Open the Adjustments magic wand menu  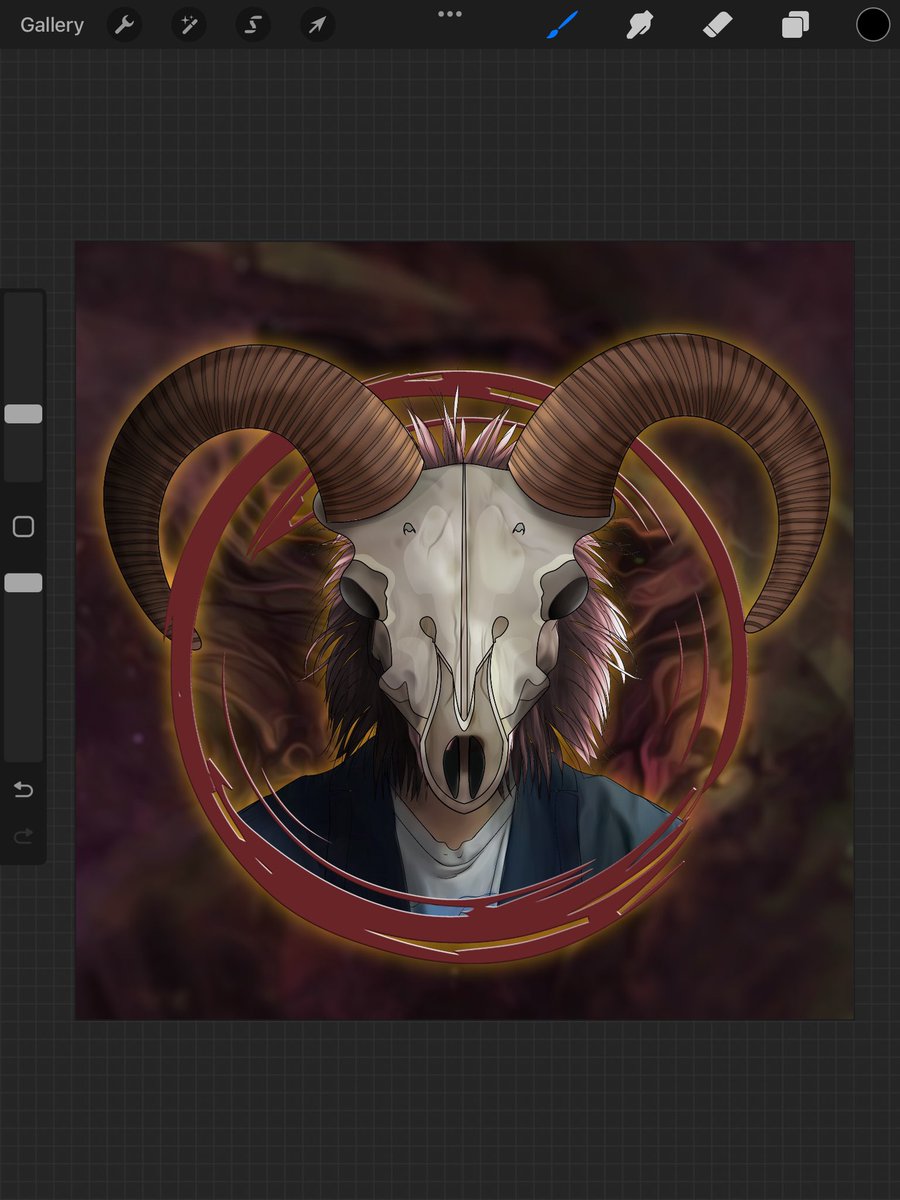[189, 25]
